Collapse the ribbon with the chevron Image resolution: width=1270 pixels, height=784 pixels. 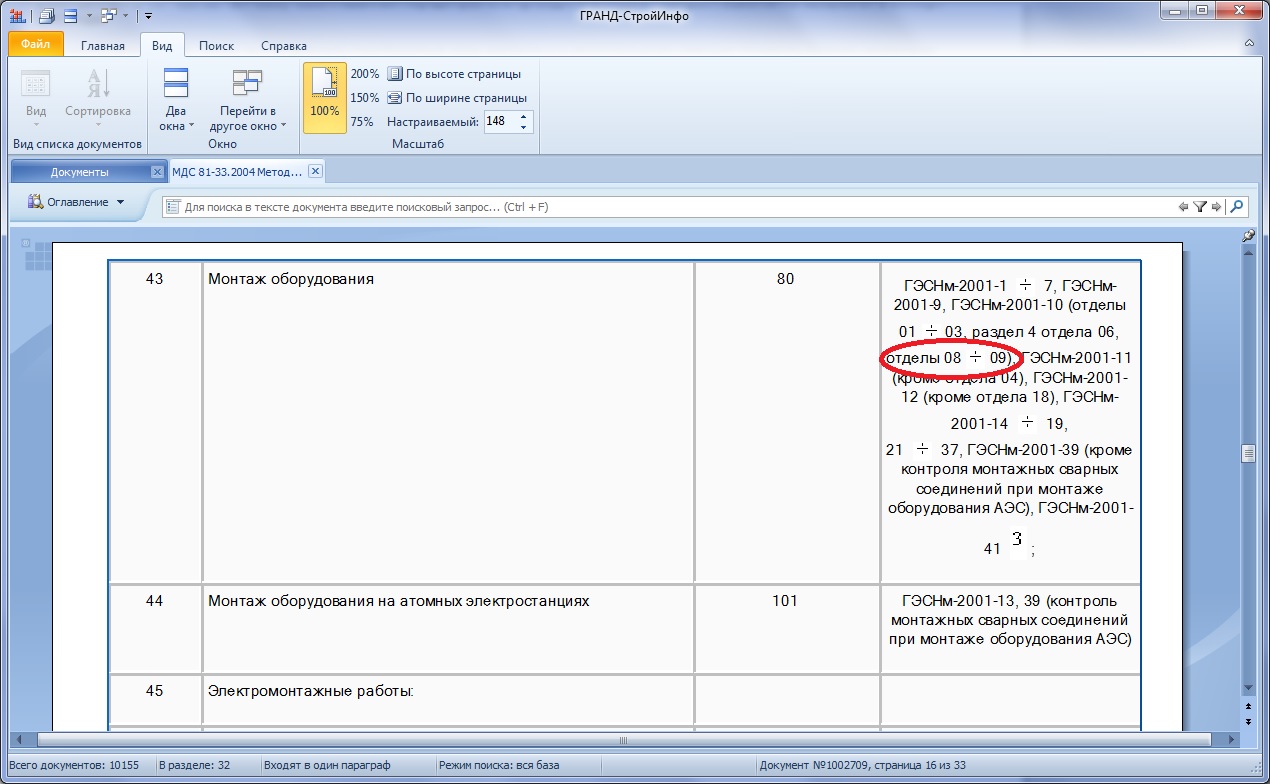[1249, 45]
